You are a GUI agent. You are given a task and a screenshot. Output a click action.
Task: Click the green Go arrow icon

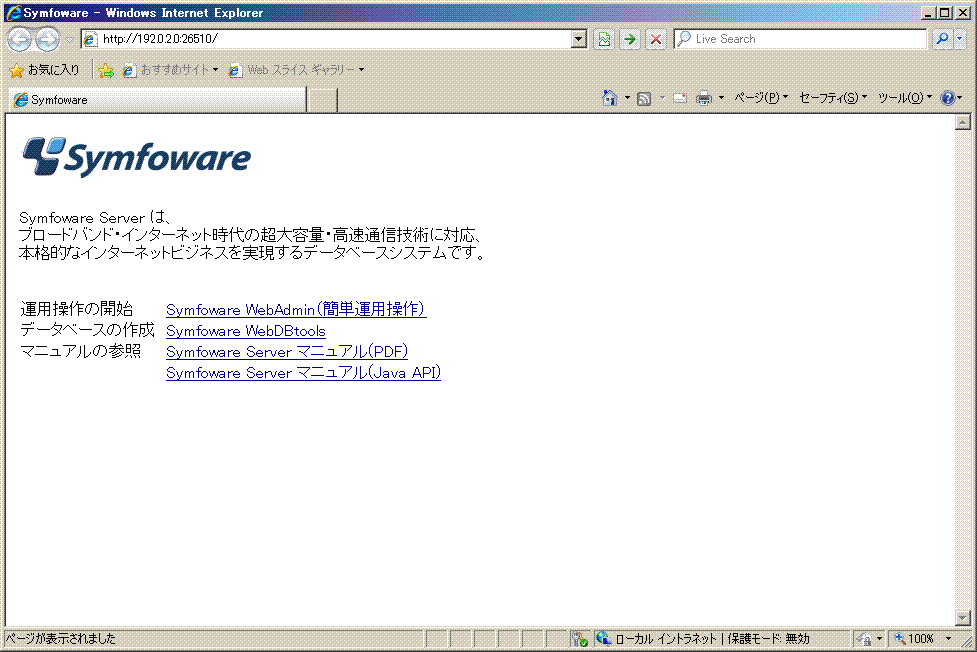[x=630, y=39]
